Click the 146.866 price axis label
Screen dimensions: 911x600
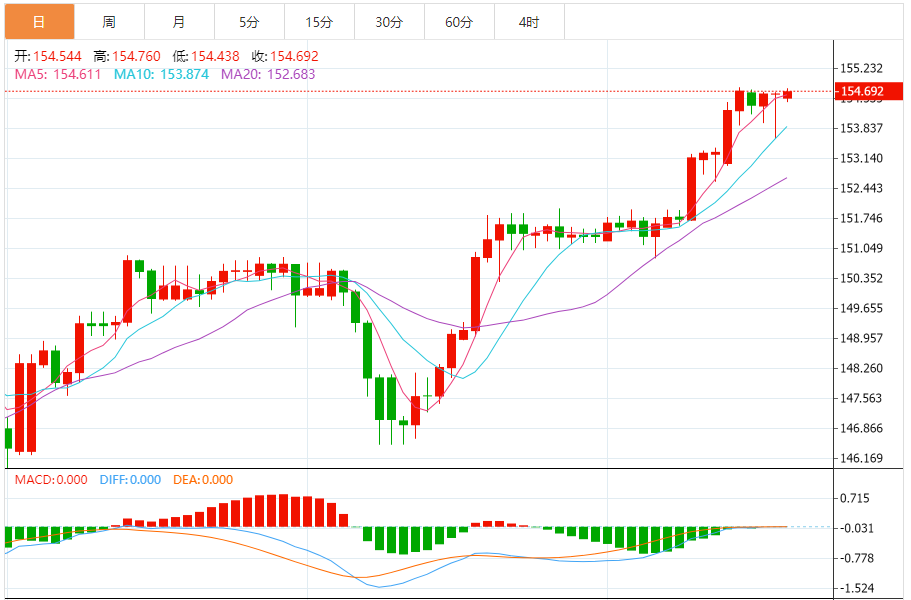point(862,429)
